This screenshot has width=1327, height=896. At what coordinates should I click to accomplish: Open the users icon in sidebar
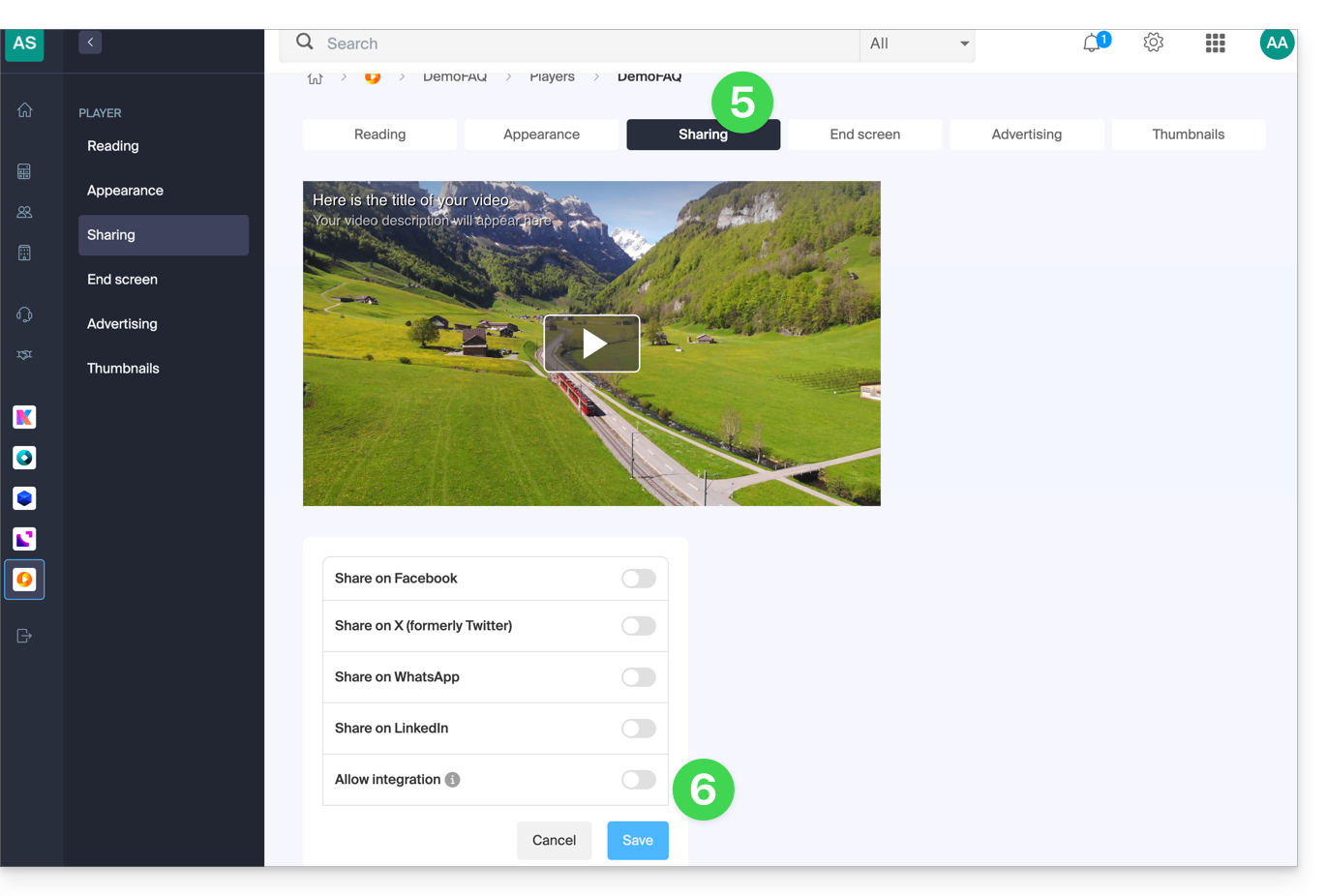pos(25,212)
